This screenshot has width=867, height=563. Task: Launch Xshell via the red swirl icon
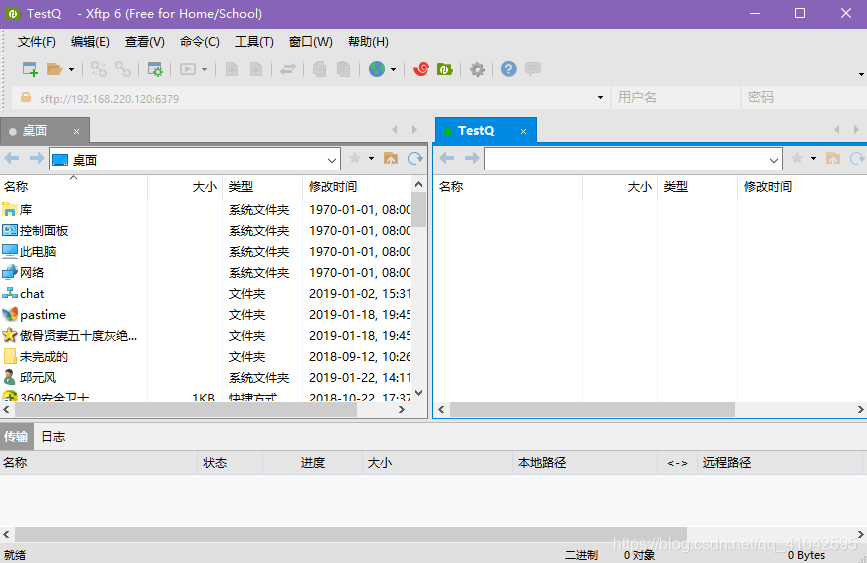click(x=421, y=69)
